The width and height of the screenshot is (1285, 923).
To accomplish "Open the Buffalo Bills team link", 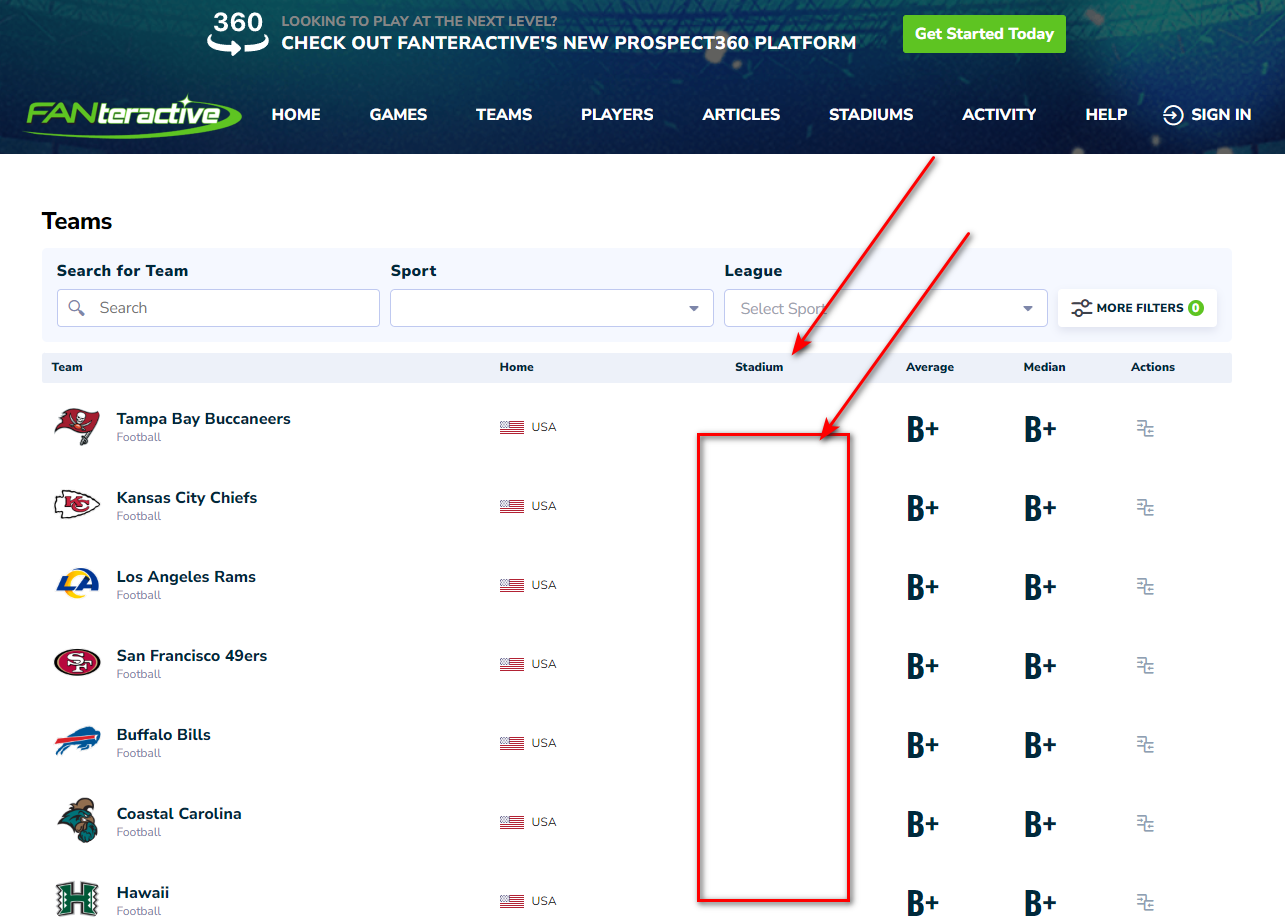I will (x=164, y=735).
